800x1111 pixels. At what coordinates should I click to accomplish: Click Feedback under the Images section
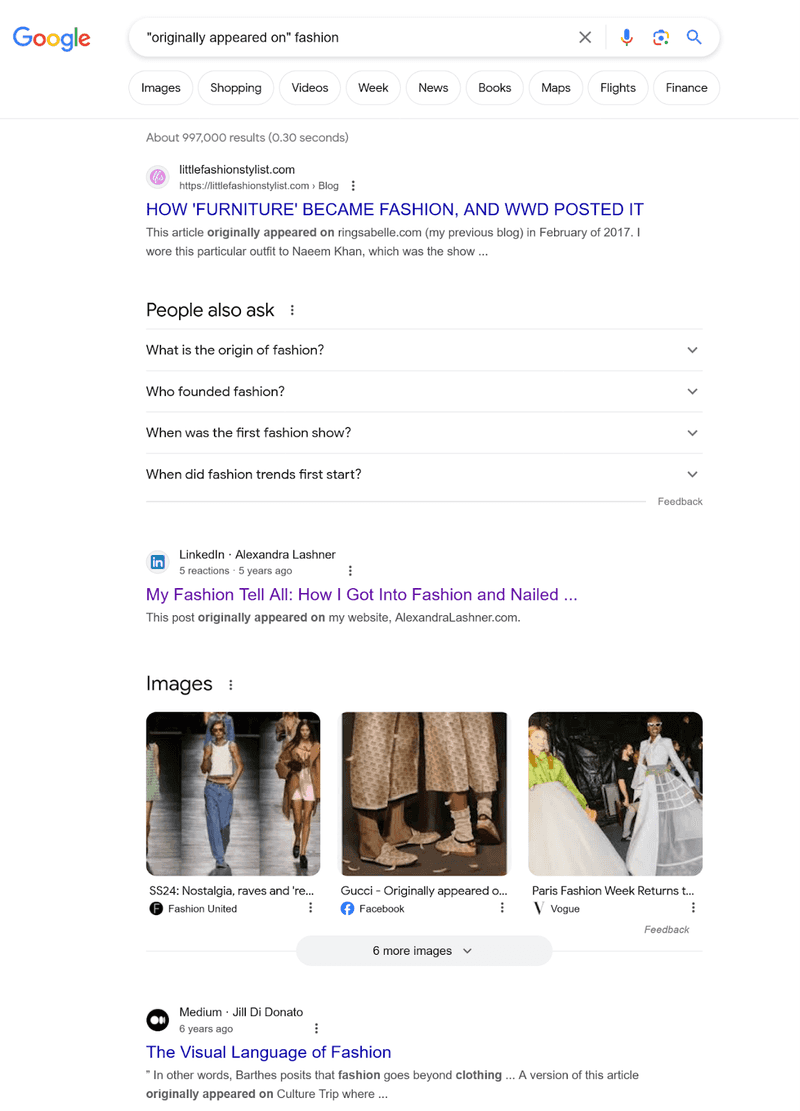pyautogui.click(x=666, y=930)
